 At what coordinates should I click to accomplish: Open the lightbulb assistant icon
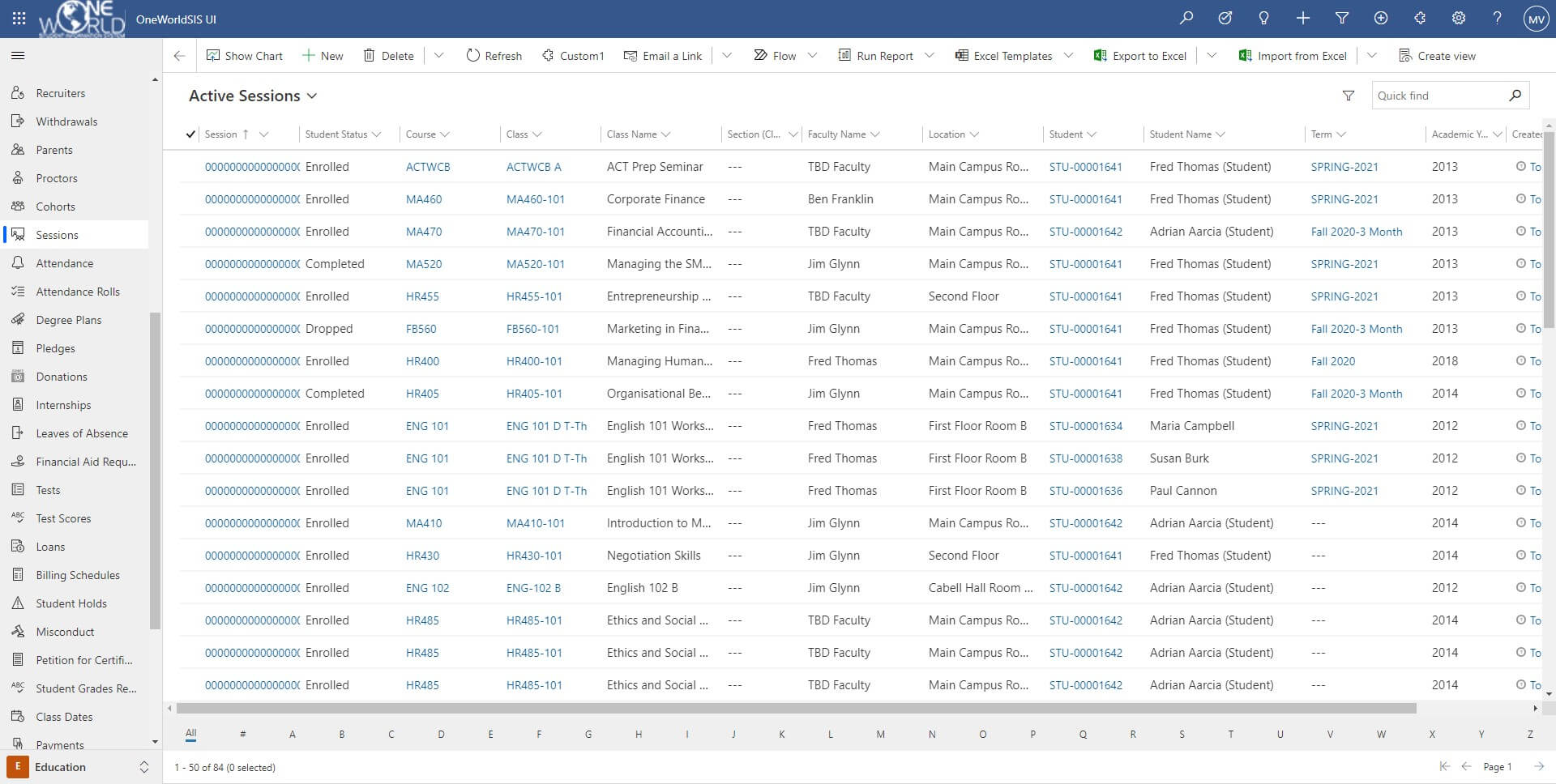[x=1263, y=18]
